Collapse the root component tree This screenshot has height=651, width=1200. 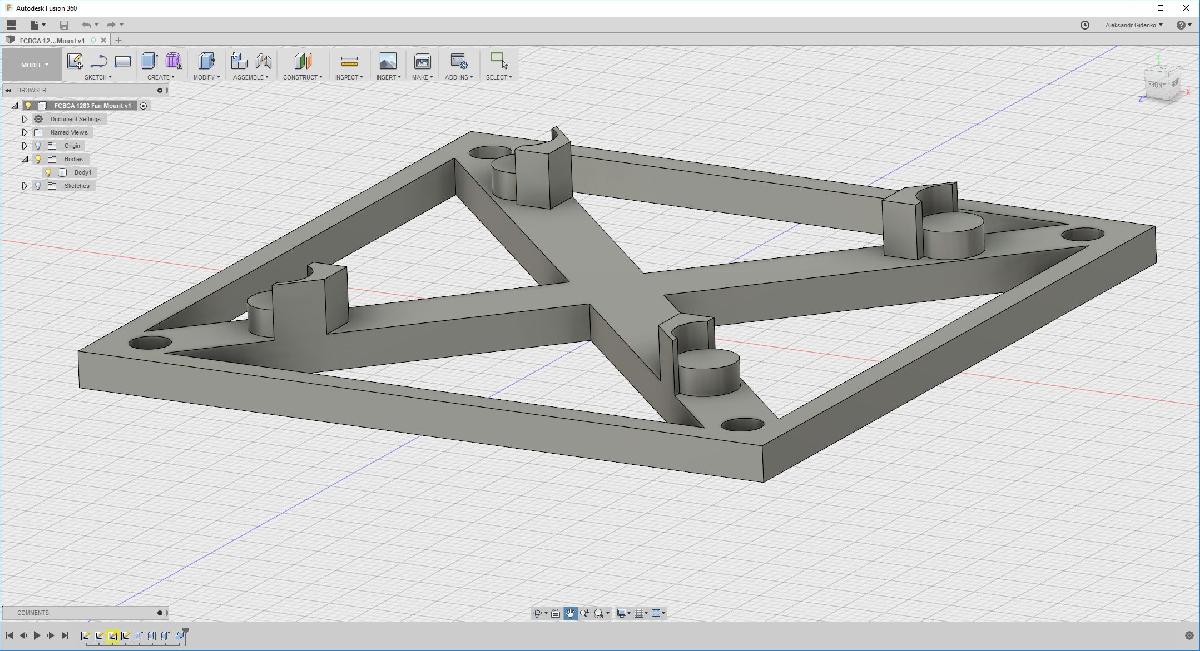pyautogui.click(x=15, y=105)
